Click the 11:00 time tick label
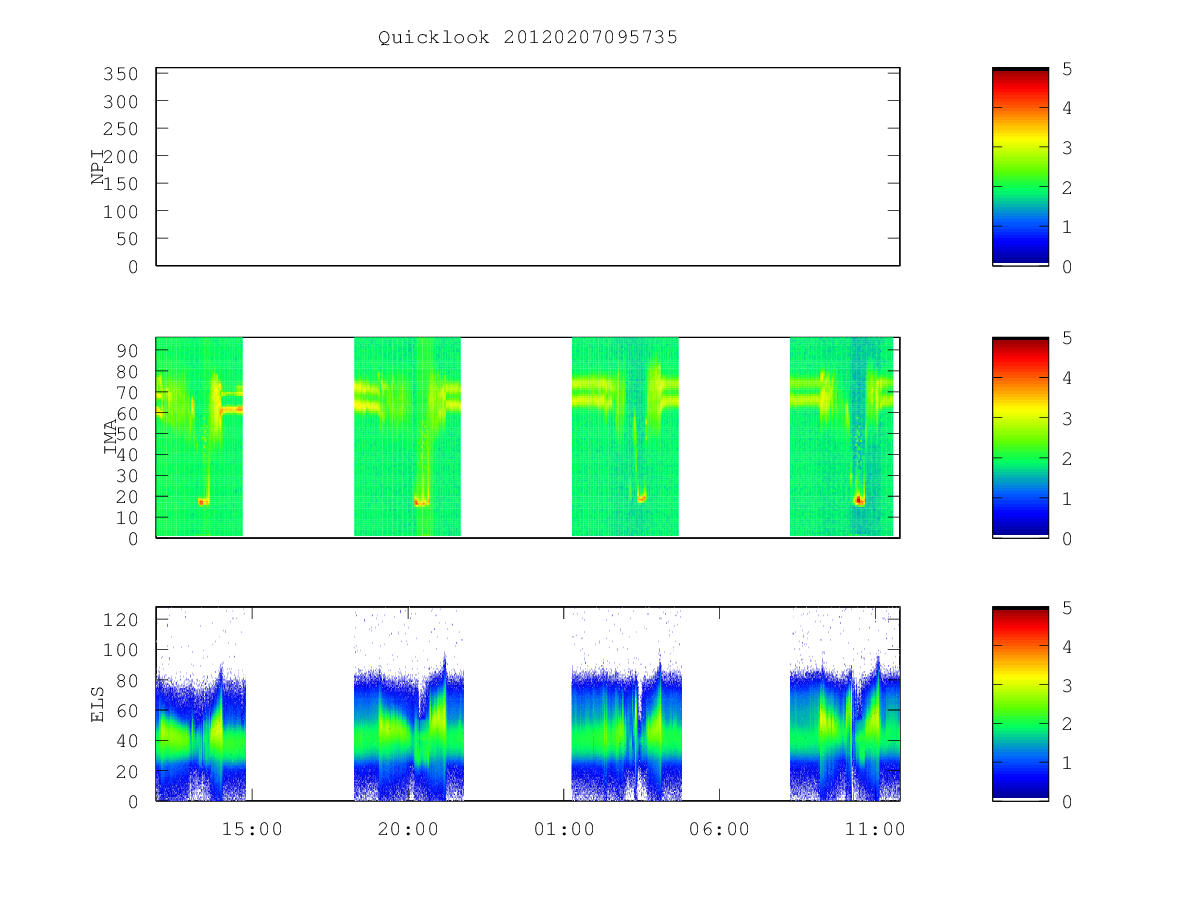Viewport: 1200px width, 900px height. (876, 829)
